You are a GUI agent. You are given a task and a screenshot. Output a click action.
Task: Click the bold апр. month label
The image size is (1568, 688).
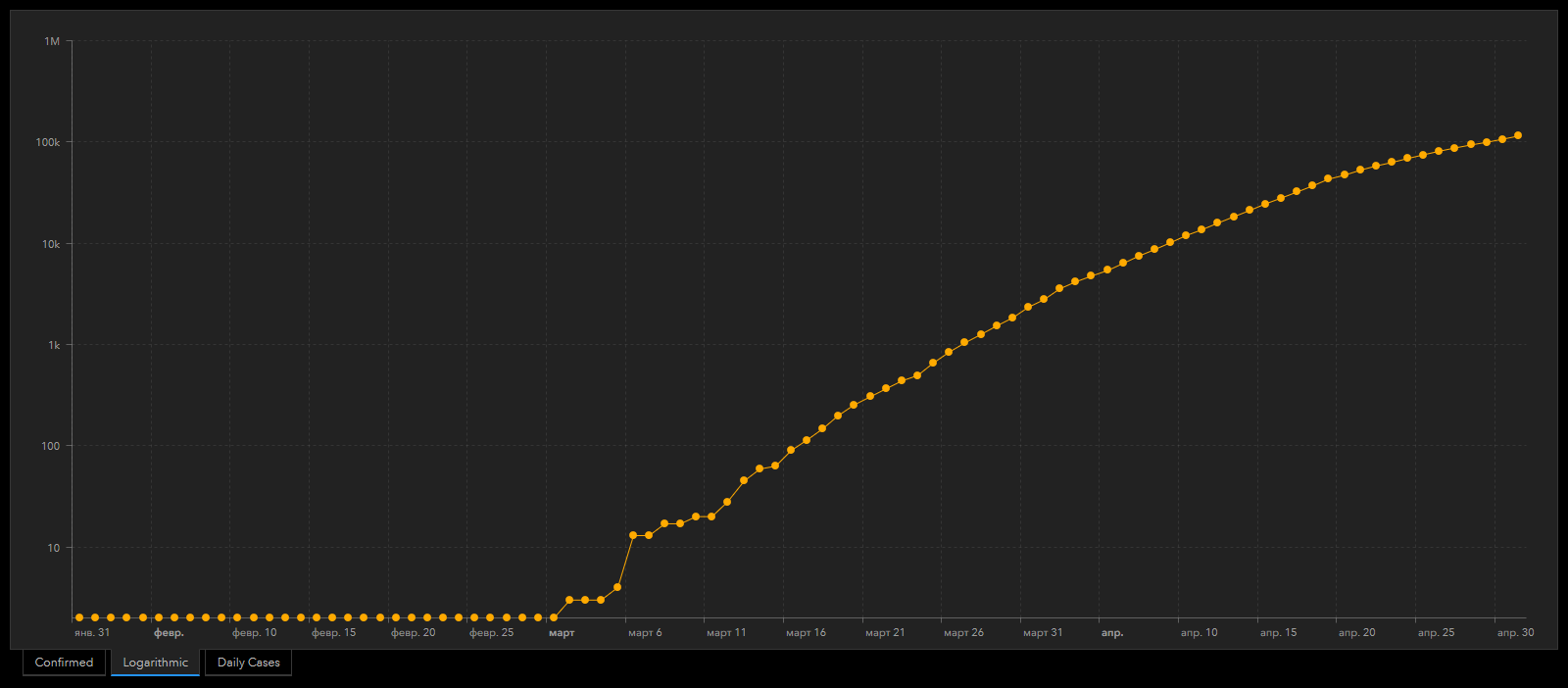pyautogui.click(x=1112, y=633)
